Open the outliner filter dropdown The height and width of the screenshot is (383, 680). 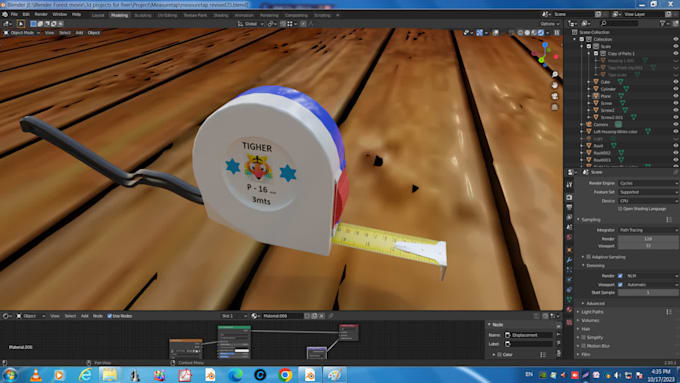coord(664,23)
